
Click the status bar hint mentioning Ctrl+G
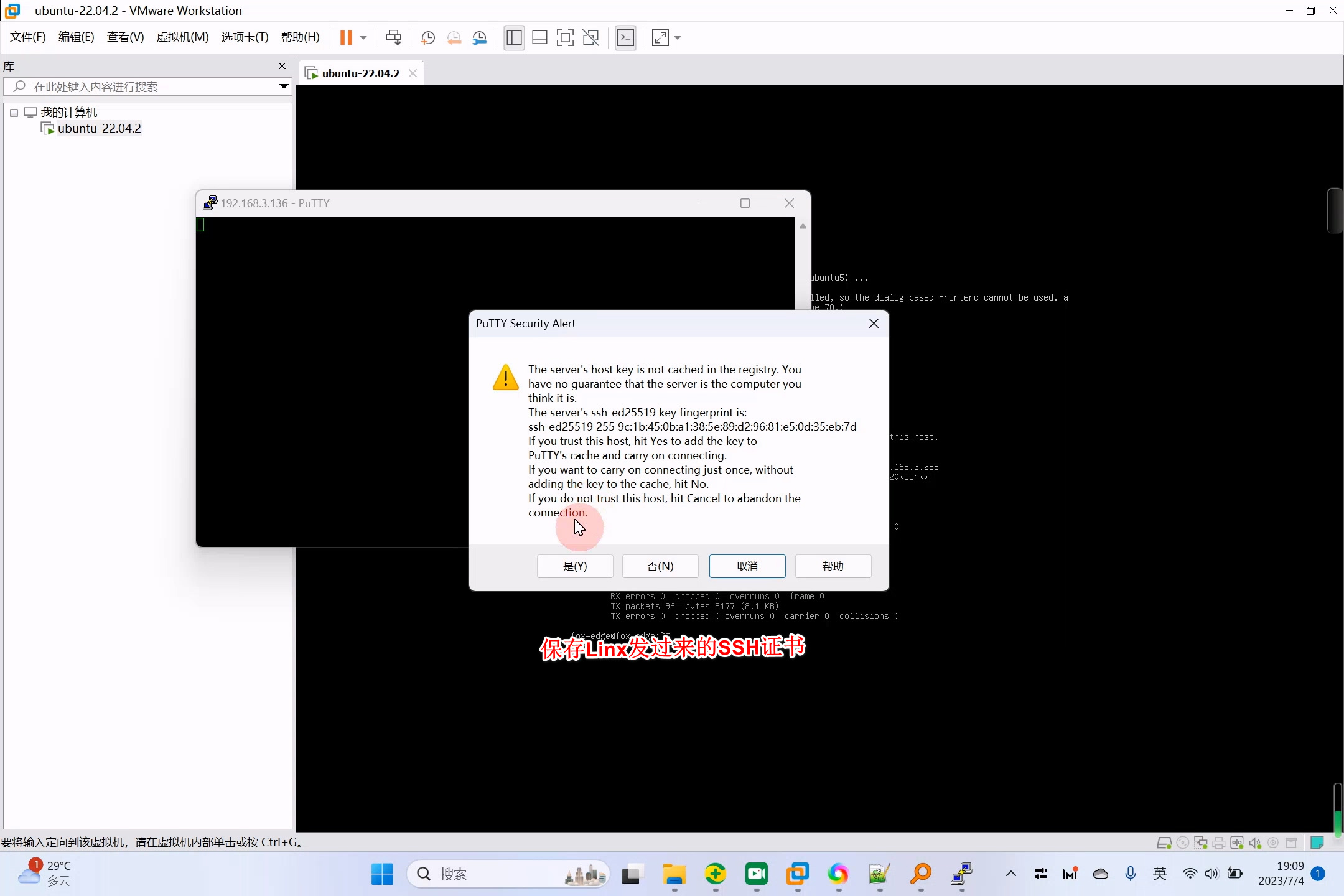151,842
